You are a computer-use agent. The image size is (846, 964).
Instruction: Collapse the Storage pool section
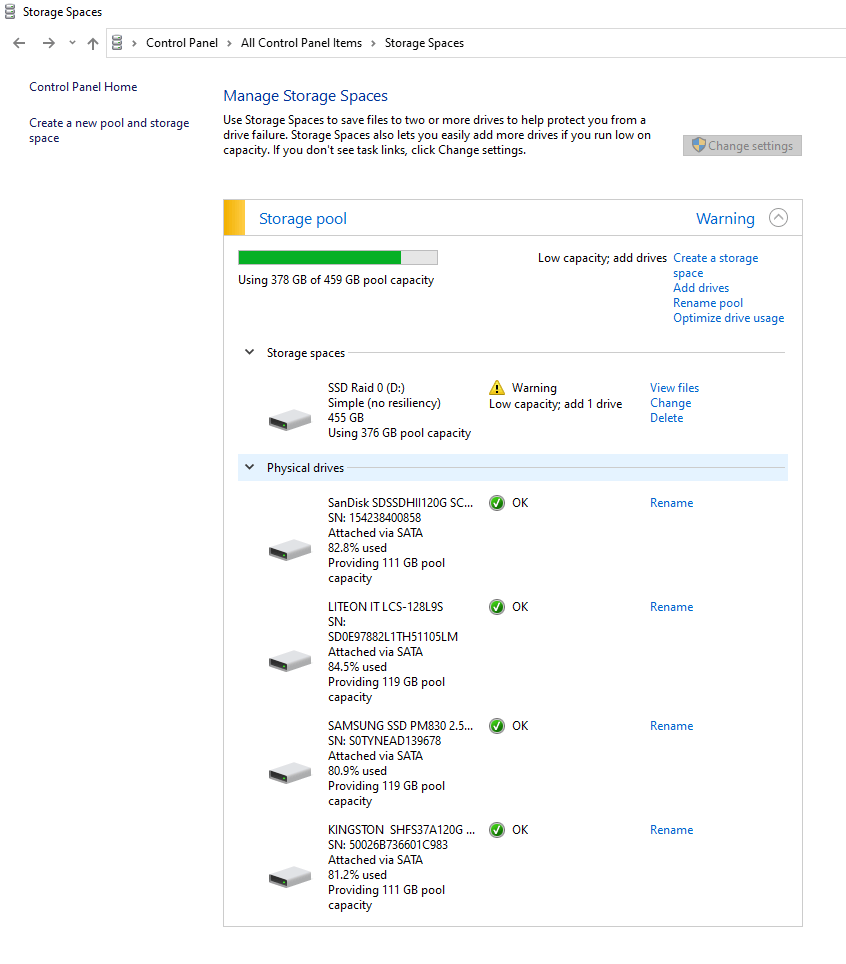[778, 217]
